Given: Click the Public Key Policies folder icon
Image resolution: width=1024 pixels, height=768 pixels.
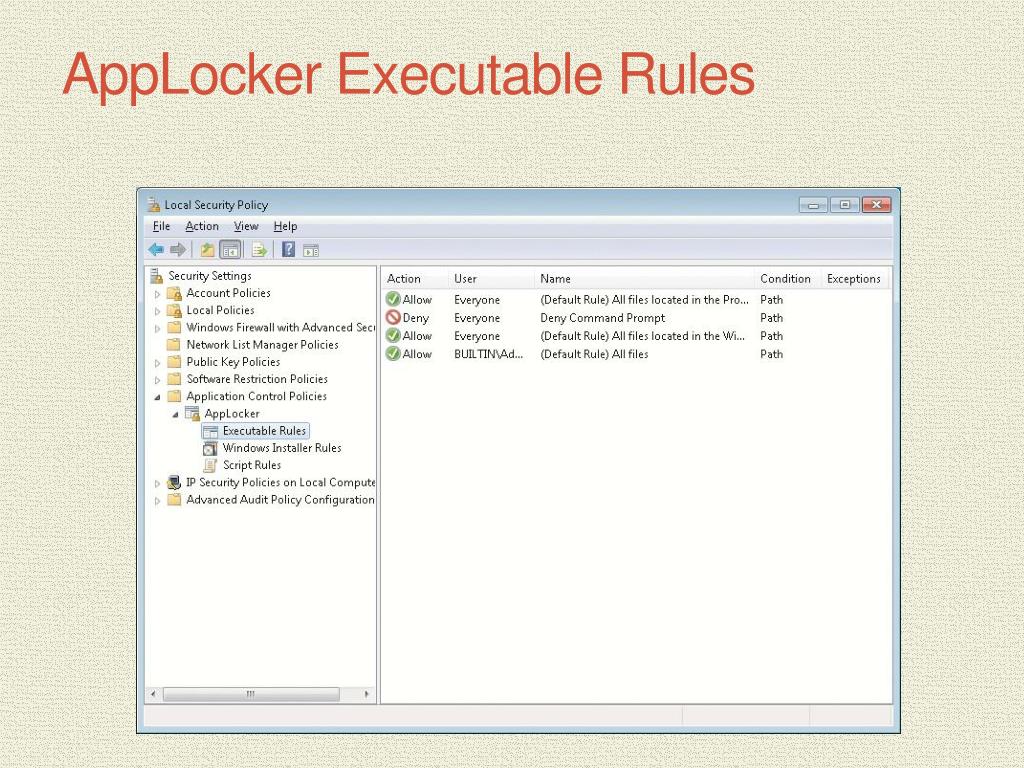Looking at the screenshot, I should [174, 361].
